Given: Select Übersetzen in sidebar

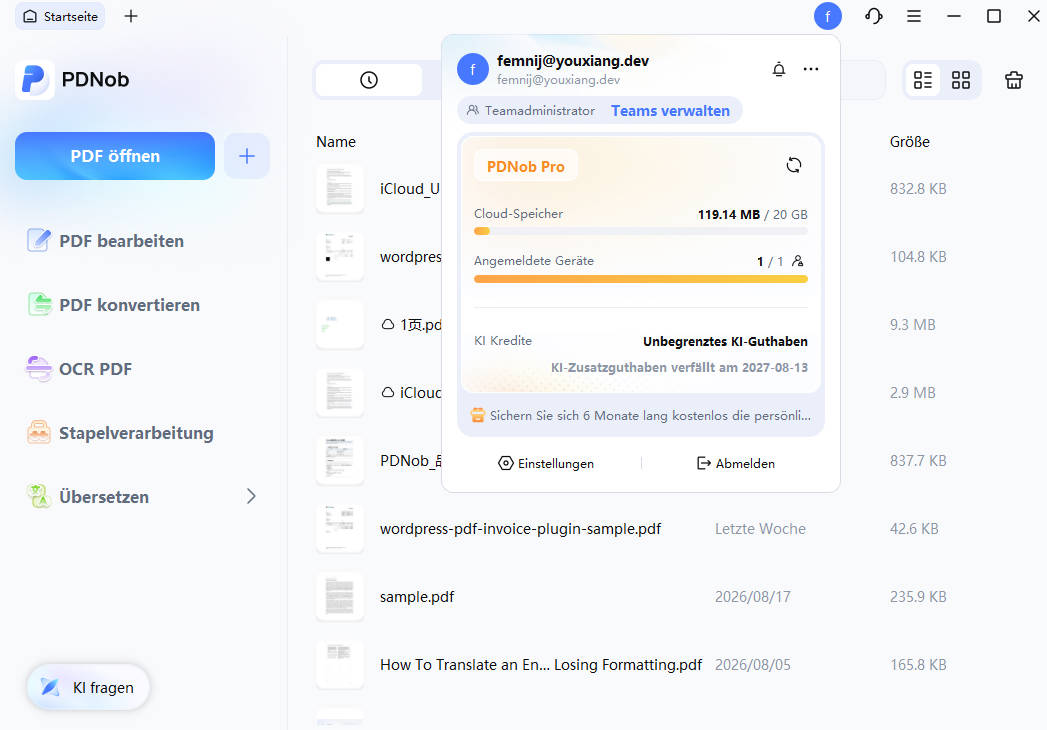Looking at the screenshot, I should [87, 497].
